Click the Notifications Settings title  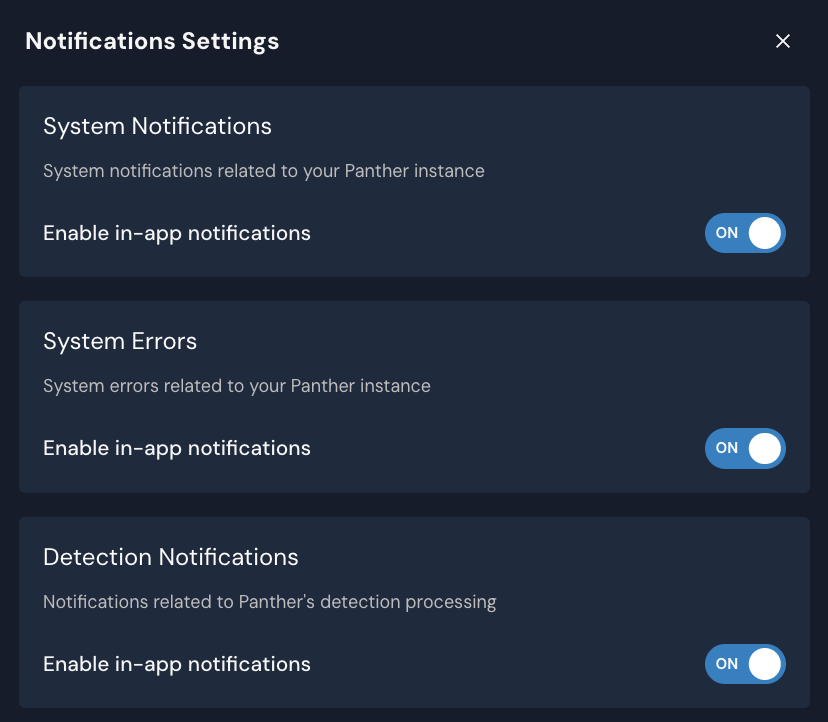click(152, 41)
